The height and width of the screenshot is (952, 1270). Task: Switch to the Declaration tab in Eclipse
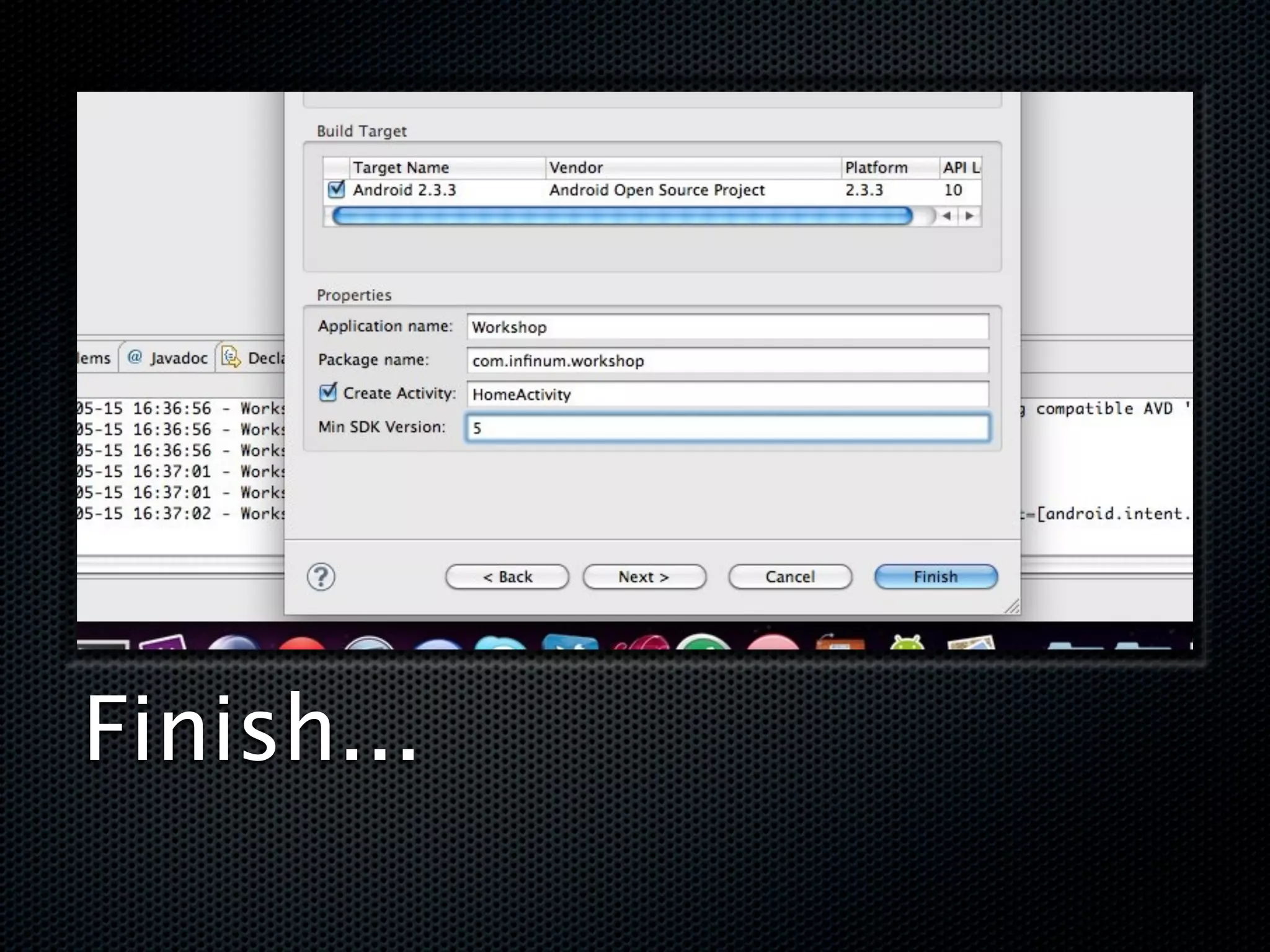click(253, 358)
